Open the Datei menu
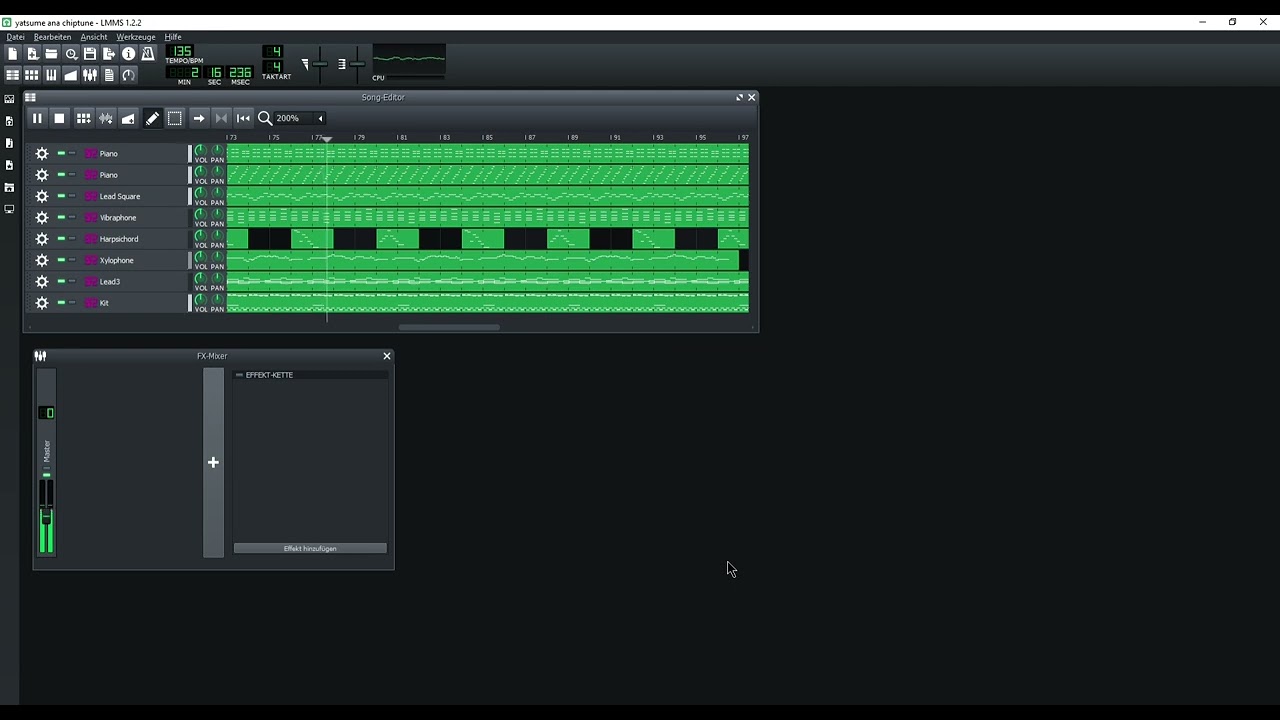 click(16, 37)
